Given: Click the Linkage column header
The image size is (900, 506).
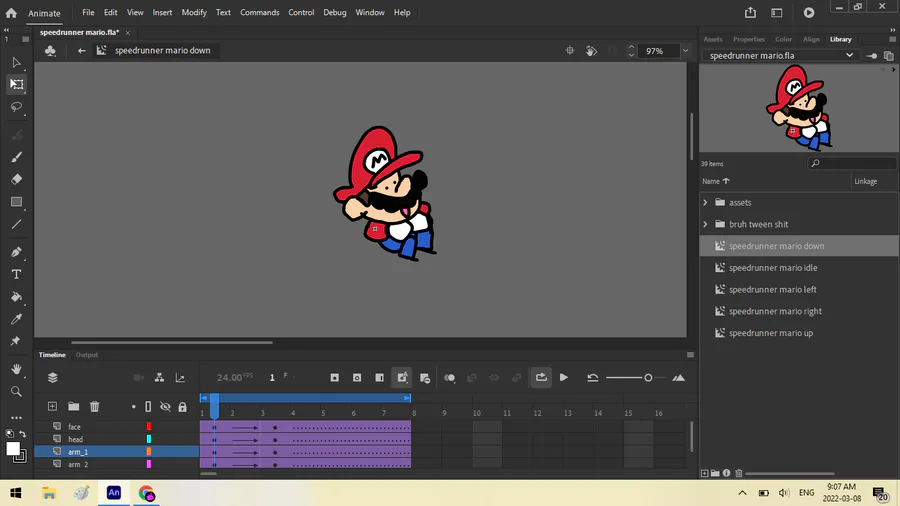Looking at the screenshot, I should [x=866, y=181].
